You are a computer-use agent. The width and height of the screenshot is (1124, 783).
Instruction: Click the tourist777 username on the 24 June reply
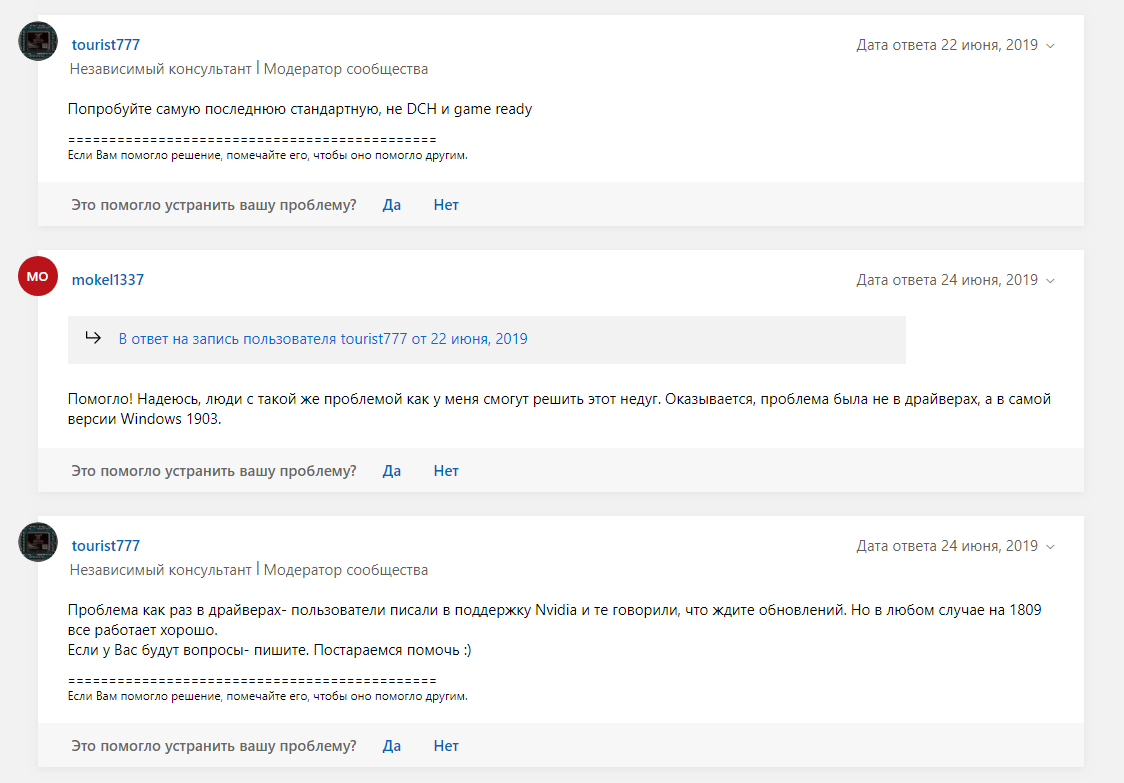pyautogui.click(x=106, y=546)
